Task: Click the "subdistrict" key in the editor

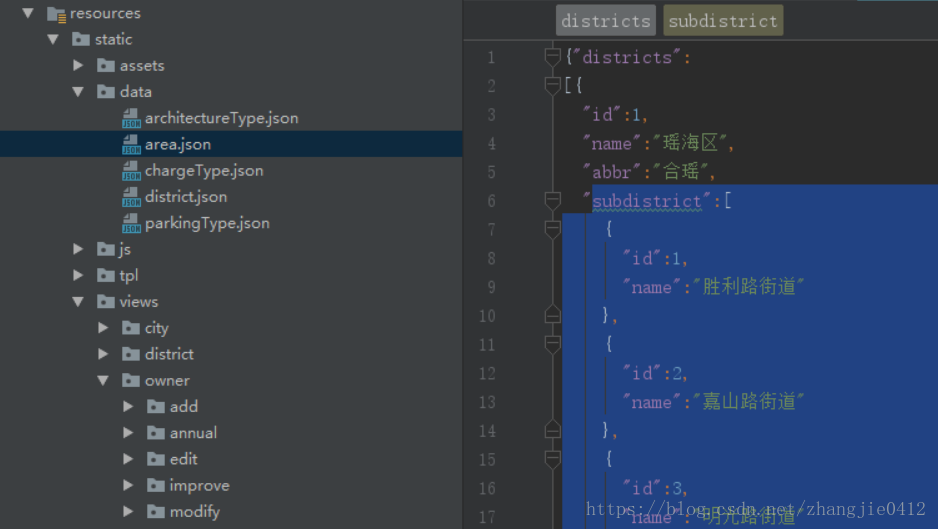Action: click(x=647, y=201)
